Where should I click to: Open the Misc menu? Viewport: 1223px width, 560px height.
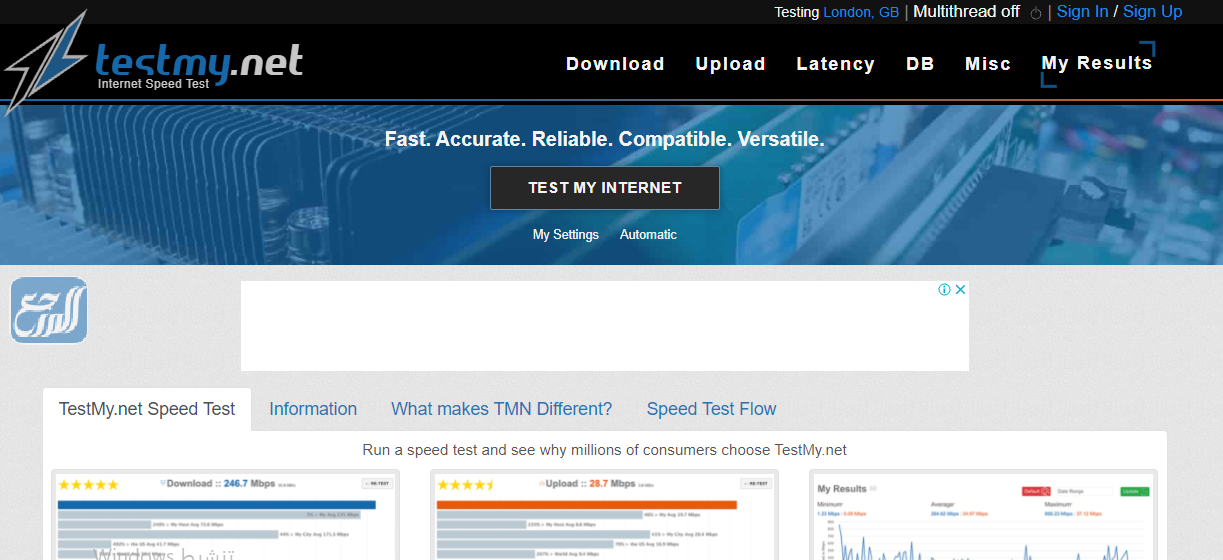click(x=988, y=64)
